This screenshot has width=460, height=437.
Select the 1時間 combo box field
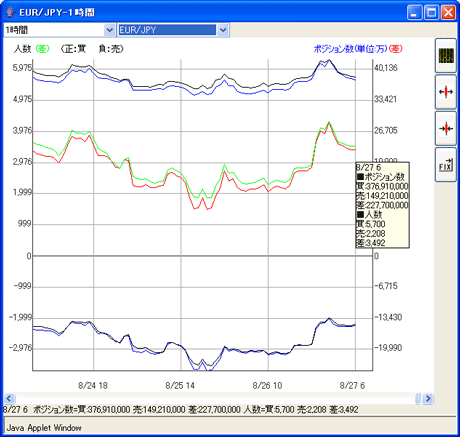tap(59, 30)
